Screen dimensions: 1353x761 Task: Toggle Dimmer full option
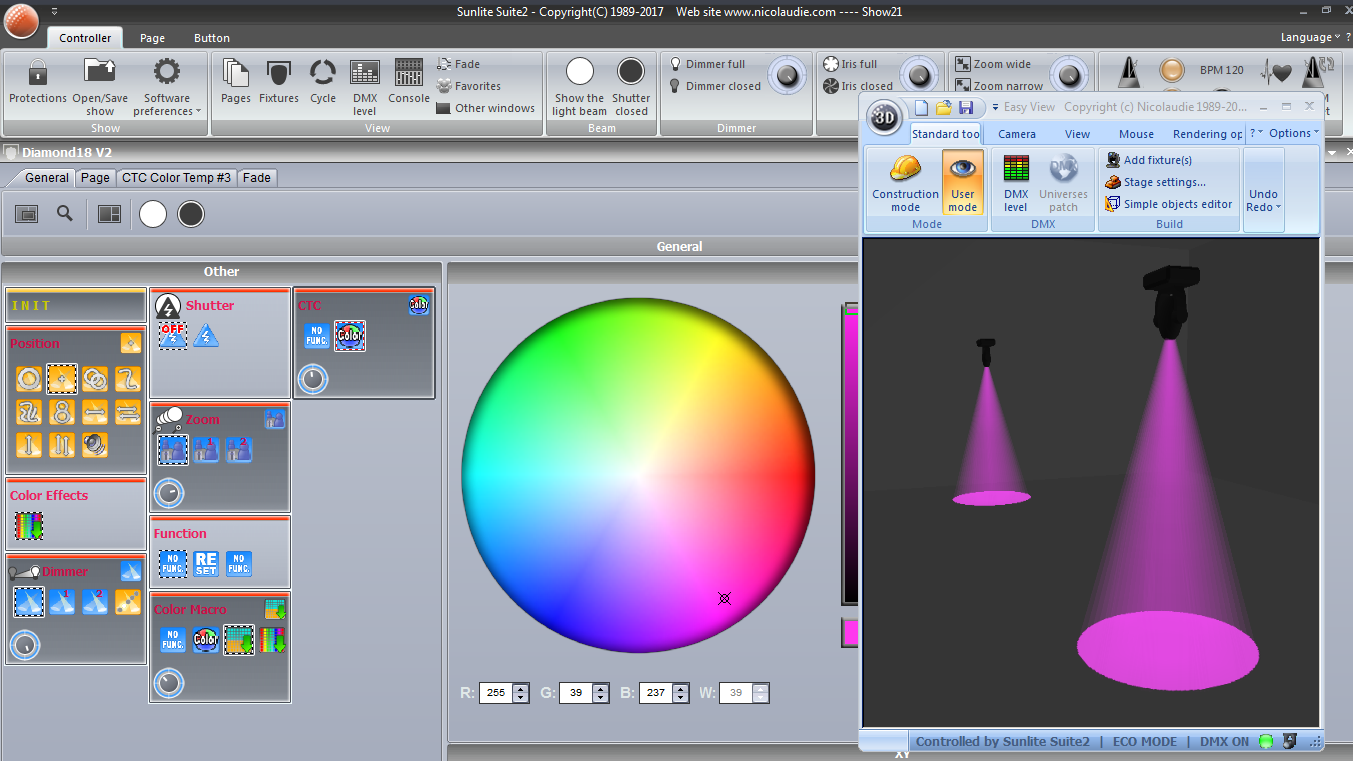click(707, 64)
